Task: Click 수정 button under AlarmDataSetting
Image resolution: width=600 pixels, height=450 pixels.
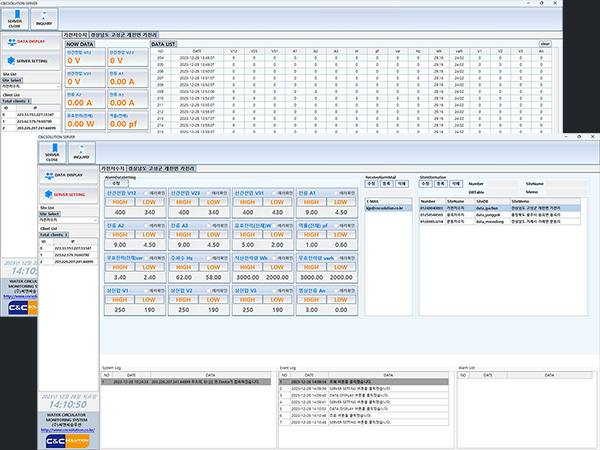Action: [x=114, y=183]
